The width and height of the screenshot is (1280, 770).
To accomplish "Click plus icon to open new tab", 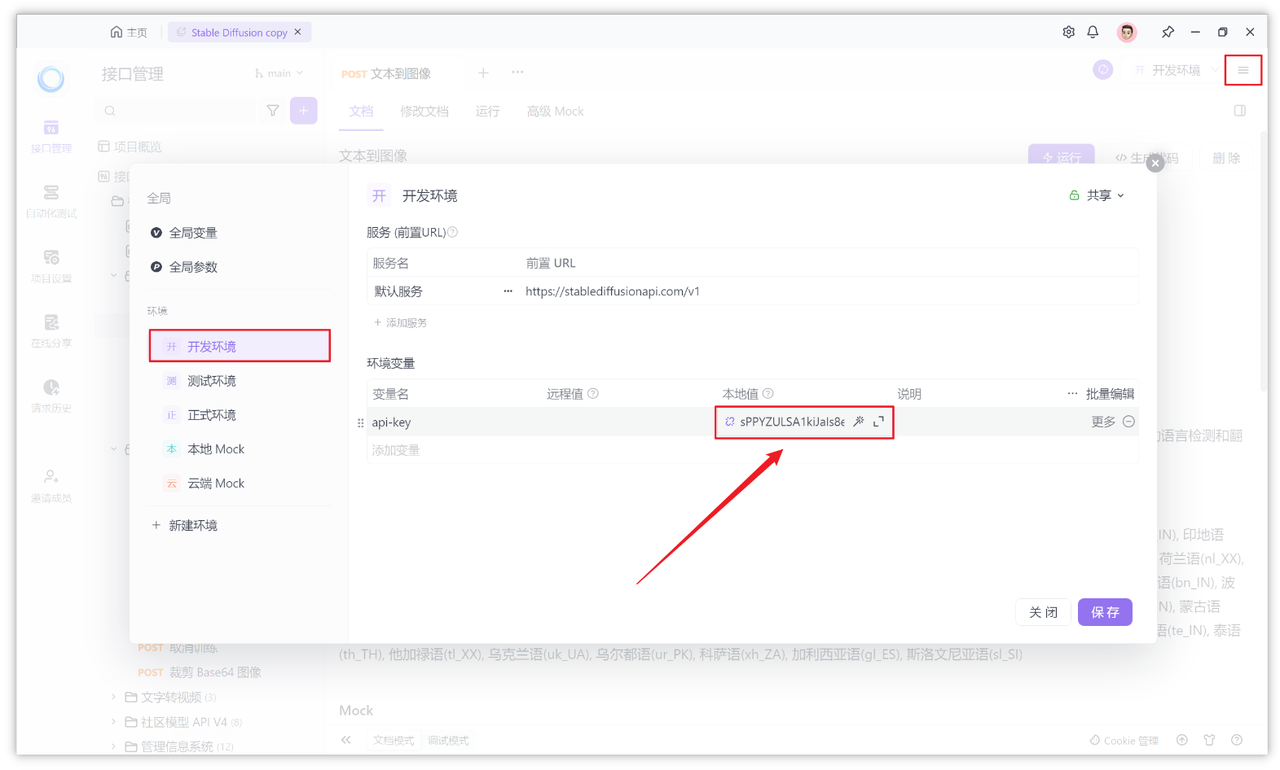I will point(483,72).
